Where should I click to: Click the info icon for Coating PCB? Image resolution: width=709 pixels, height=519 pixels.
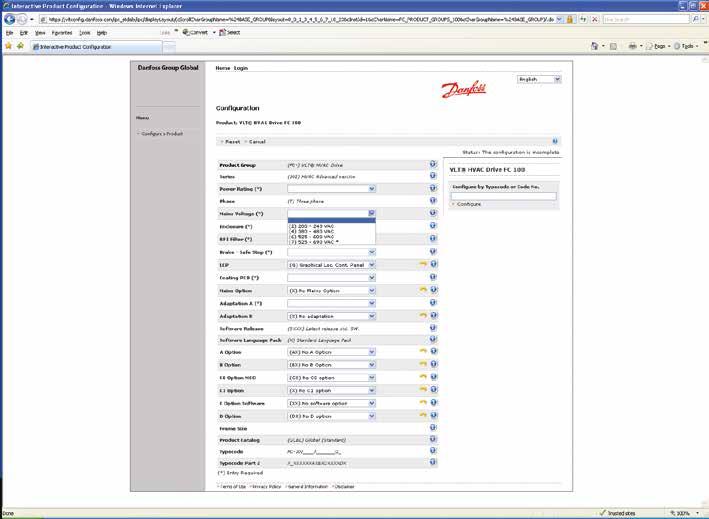(x=433, y=277)
